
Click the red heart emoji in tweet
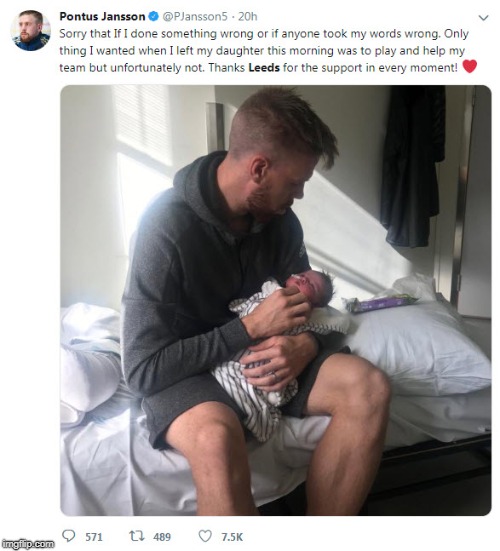pyautogui.click(x=470, y=66)
